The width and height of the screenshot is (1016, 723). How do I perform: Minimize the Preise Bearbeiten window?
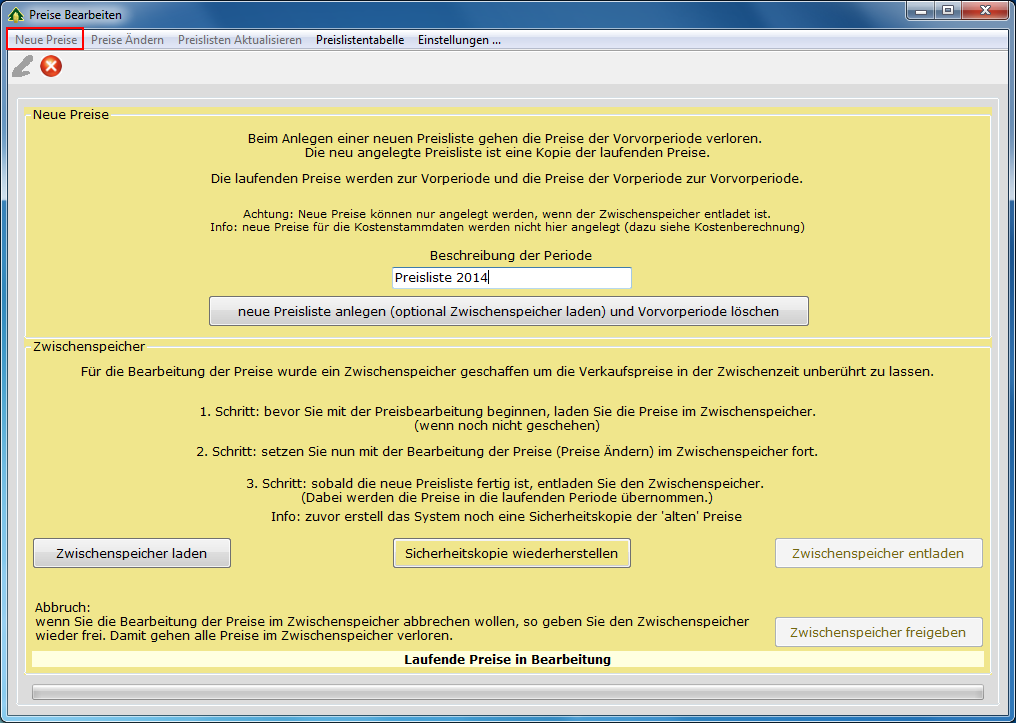[x=921, y=11]
